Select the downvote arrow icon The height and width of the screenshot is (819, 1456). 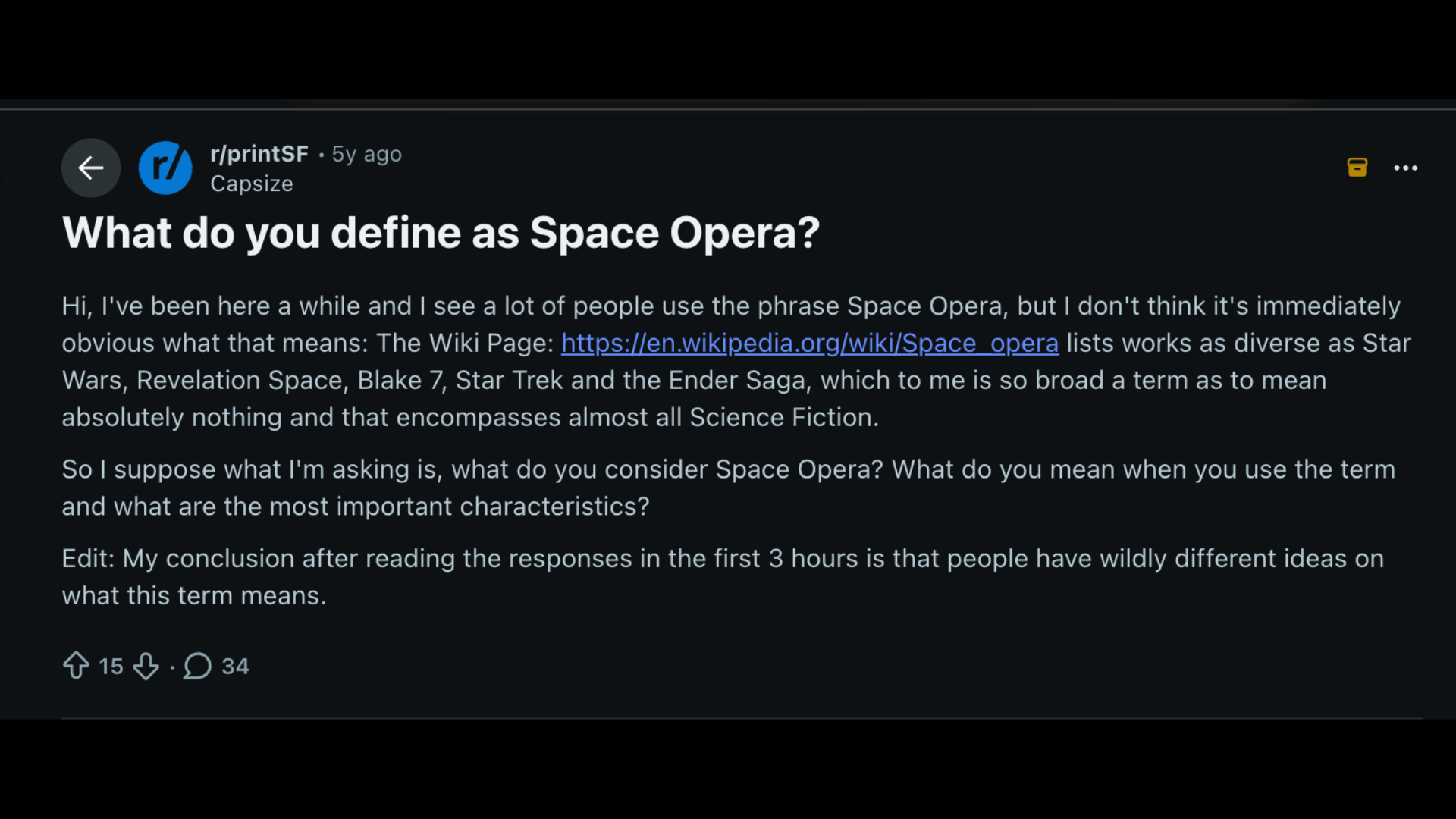click(146, 666)
